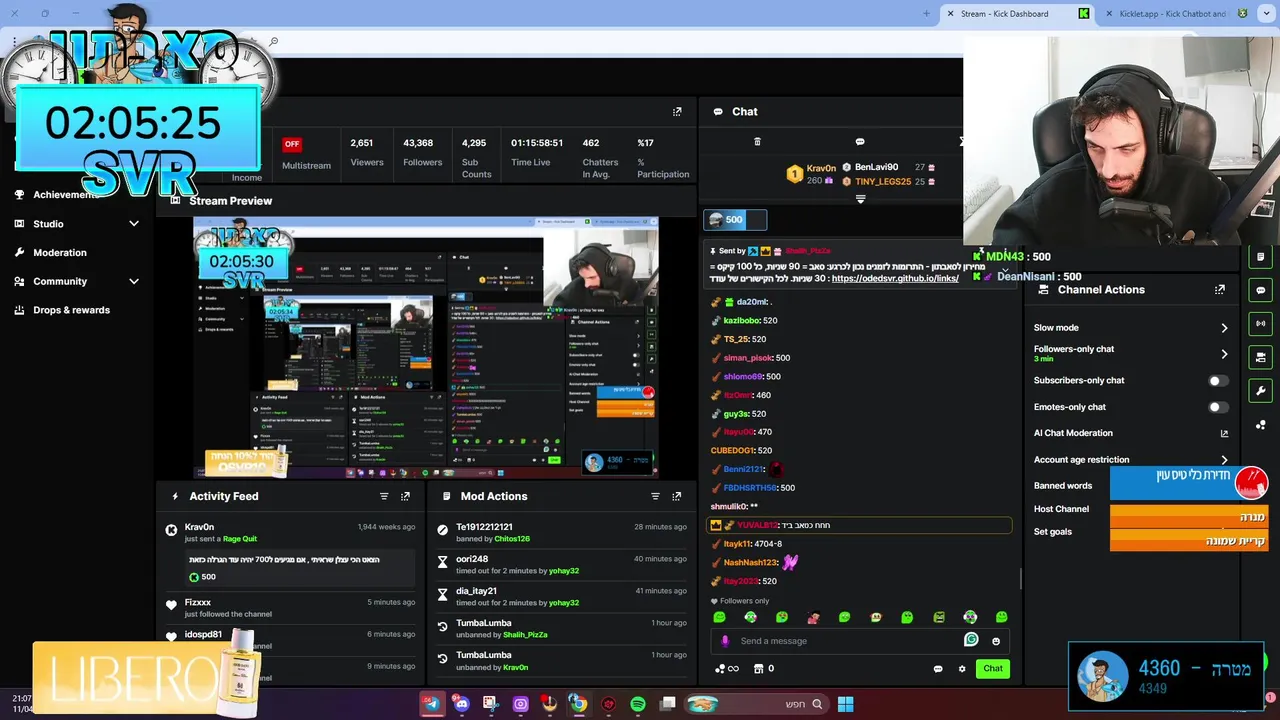The image size is (1280, 720).
Task: Select user NashNash123 in chat
Action: click(750, 563)
